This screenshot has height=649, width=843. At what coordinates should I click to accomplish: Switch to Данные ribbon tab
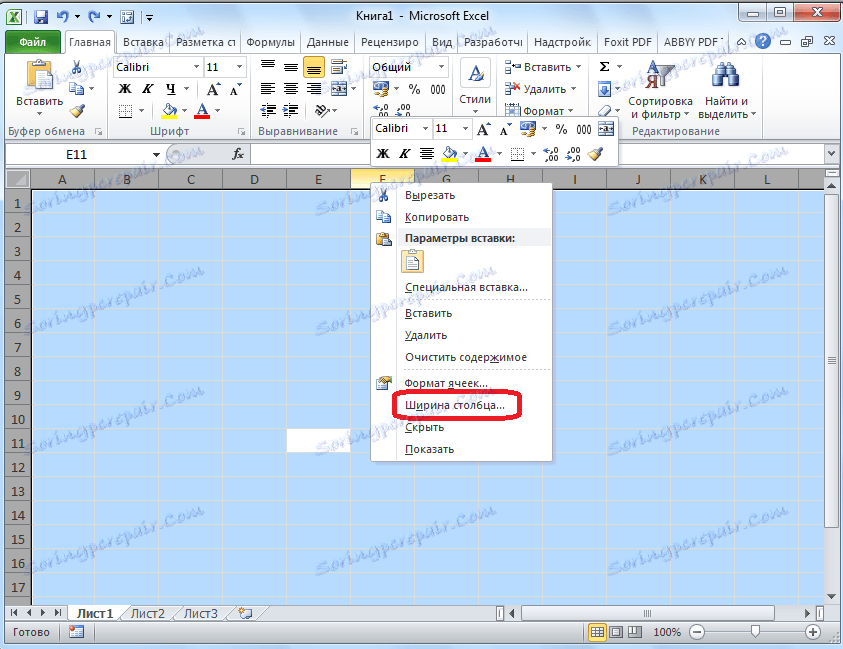coord(327,42)
